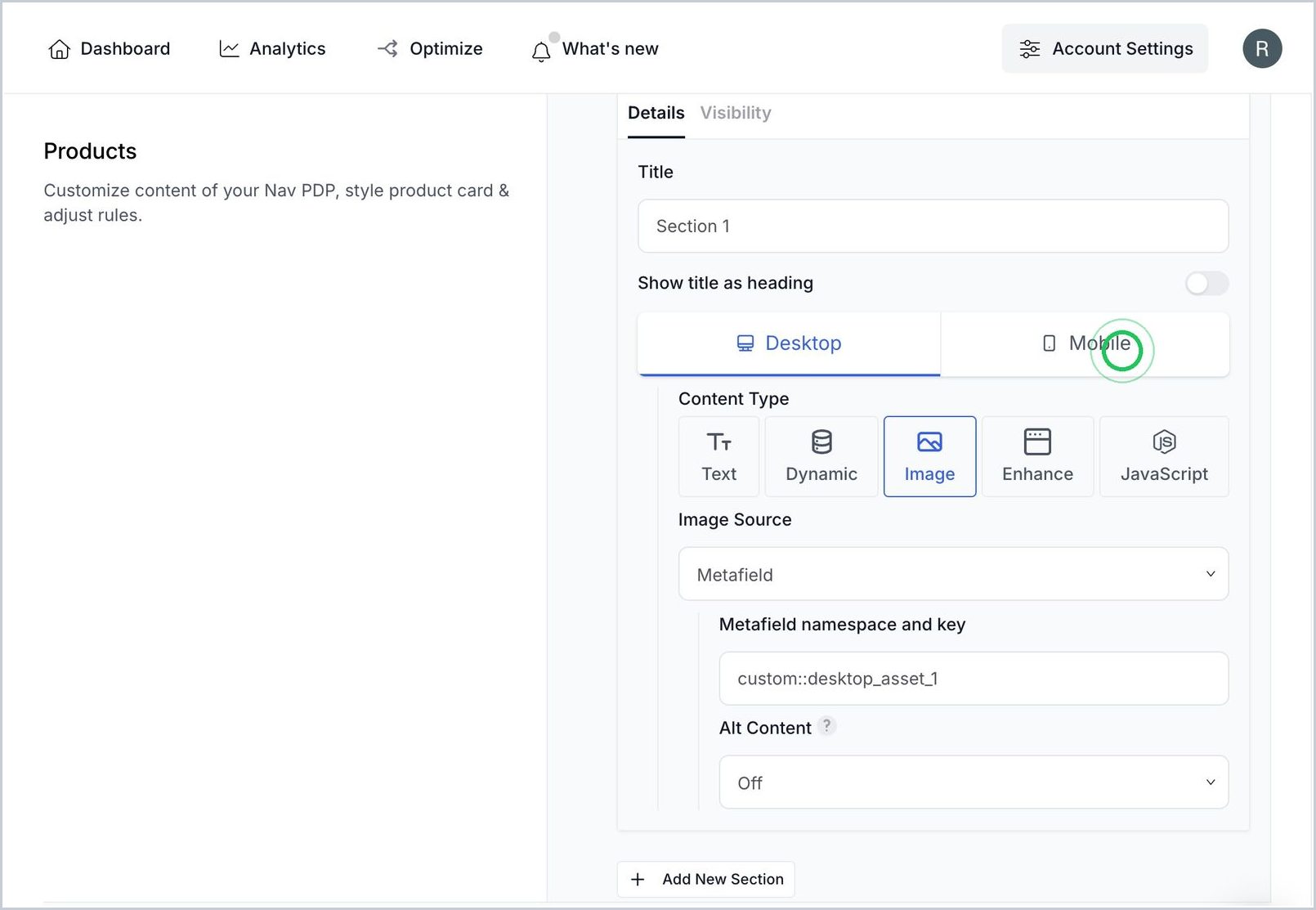Switch to the Visibility tab
Viewport: 1316px width, 910px height.
[x=736, y=113]
